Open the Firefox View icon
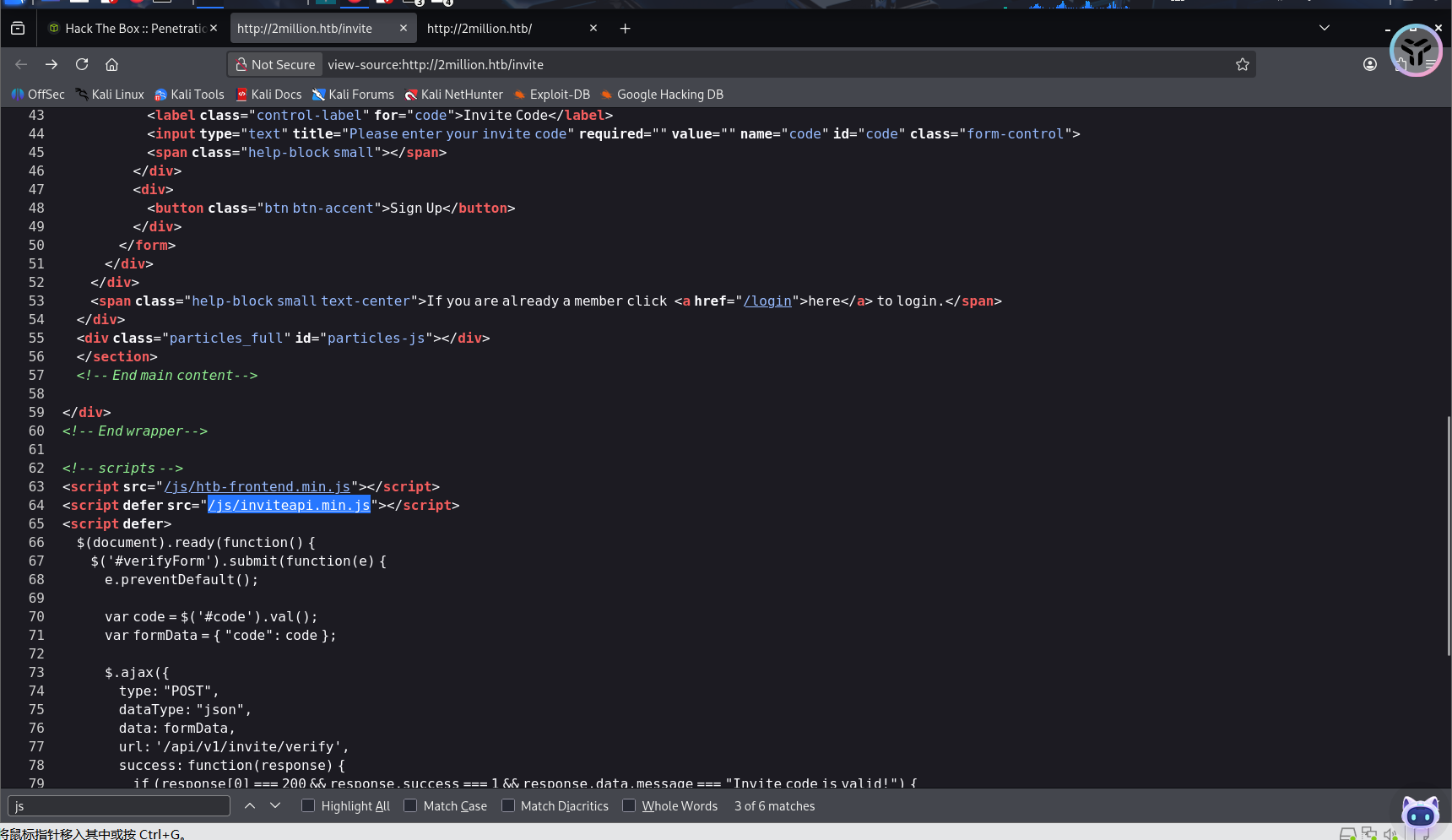 [x=18, y=29]
